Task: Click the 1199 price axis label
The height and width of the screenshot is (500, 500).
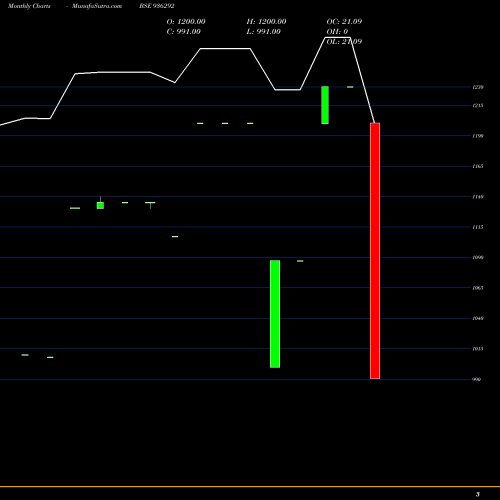Action: tap(478, 136)
